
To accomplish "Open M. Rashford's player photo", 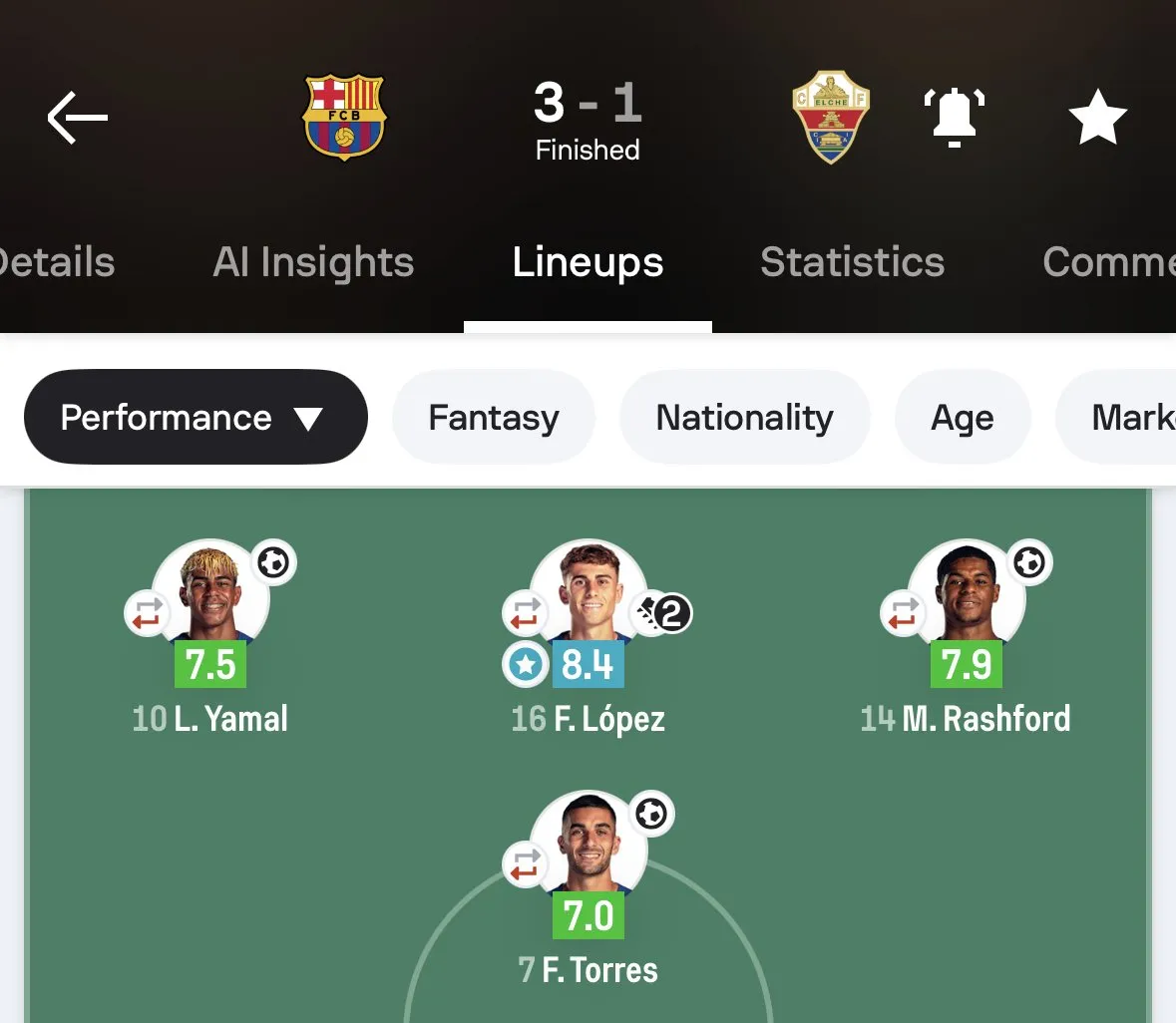I will click(x=968, y=593).
